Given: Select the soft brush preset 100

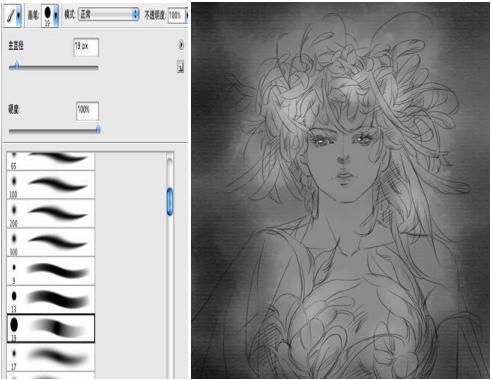Looking at the screenshot, I should [x=51, y=185].
